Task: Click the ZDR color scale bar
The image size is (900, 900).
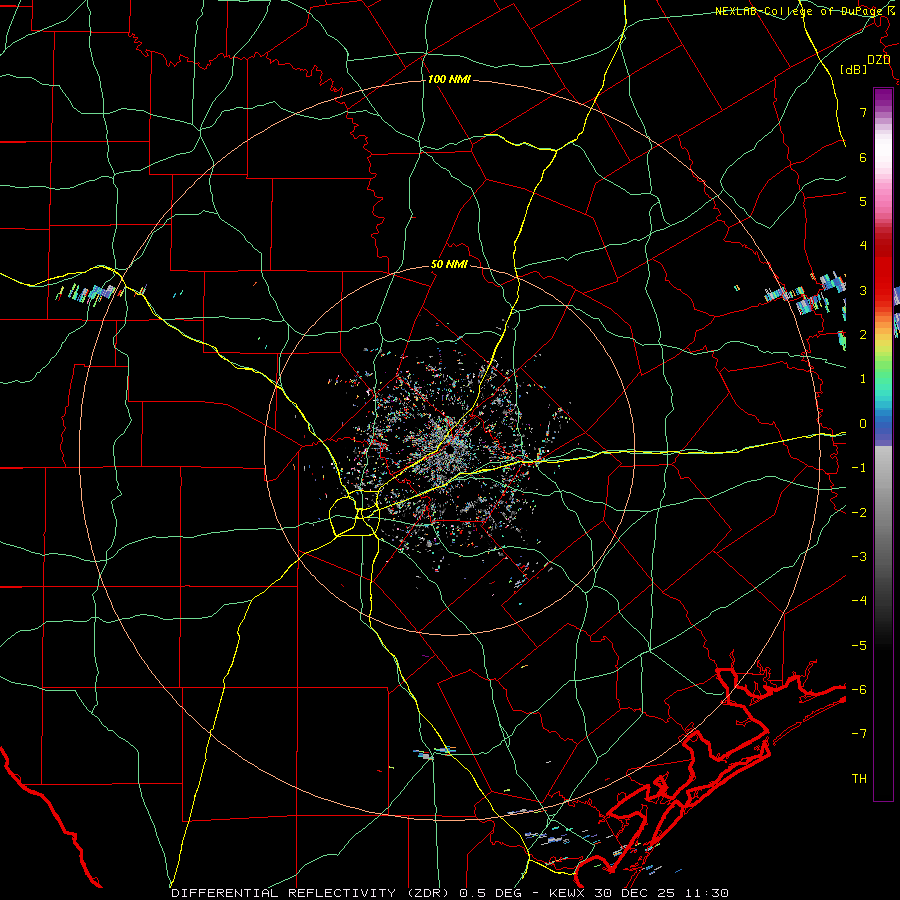Action: [x=883, y=444]
